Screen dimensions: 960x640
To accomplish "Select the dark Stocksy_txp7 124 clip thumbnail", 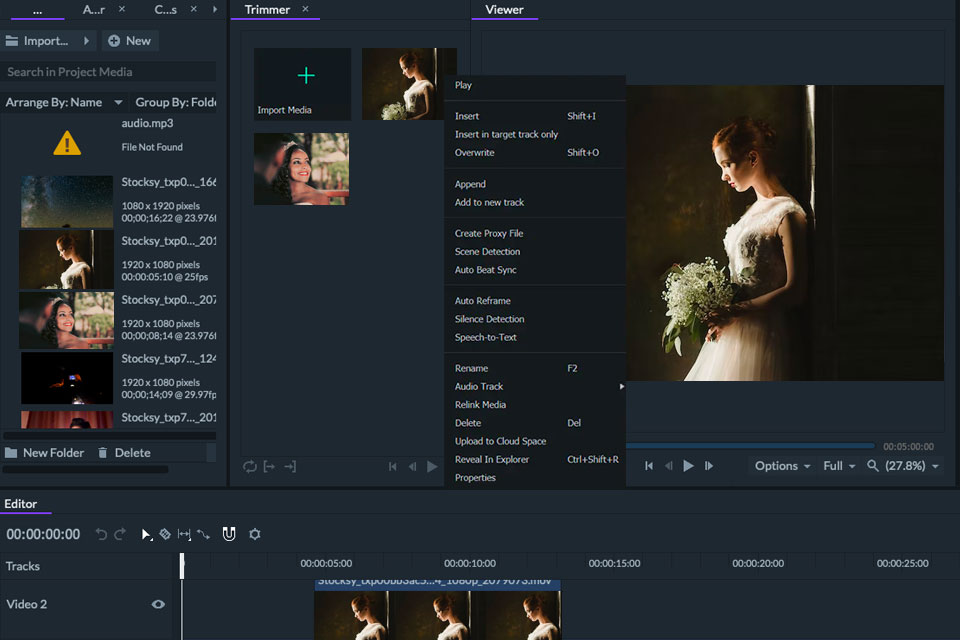I will [67, 378].
